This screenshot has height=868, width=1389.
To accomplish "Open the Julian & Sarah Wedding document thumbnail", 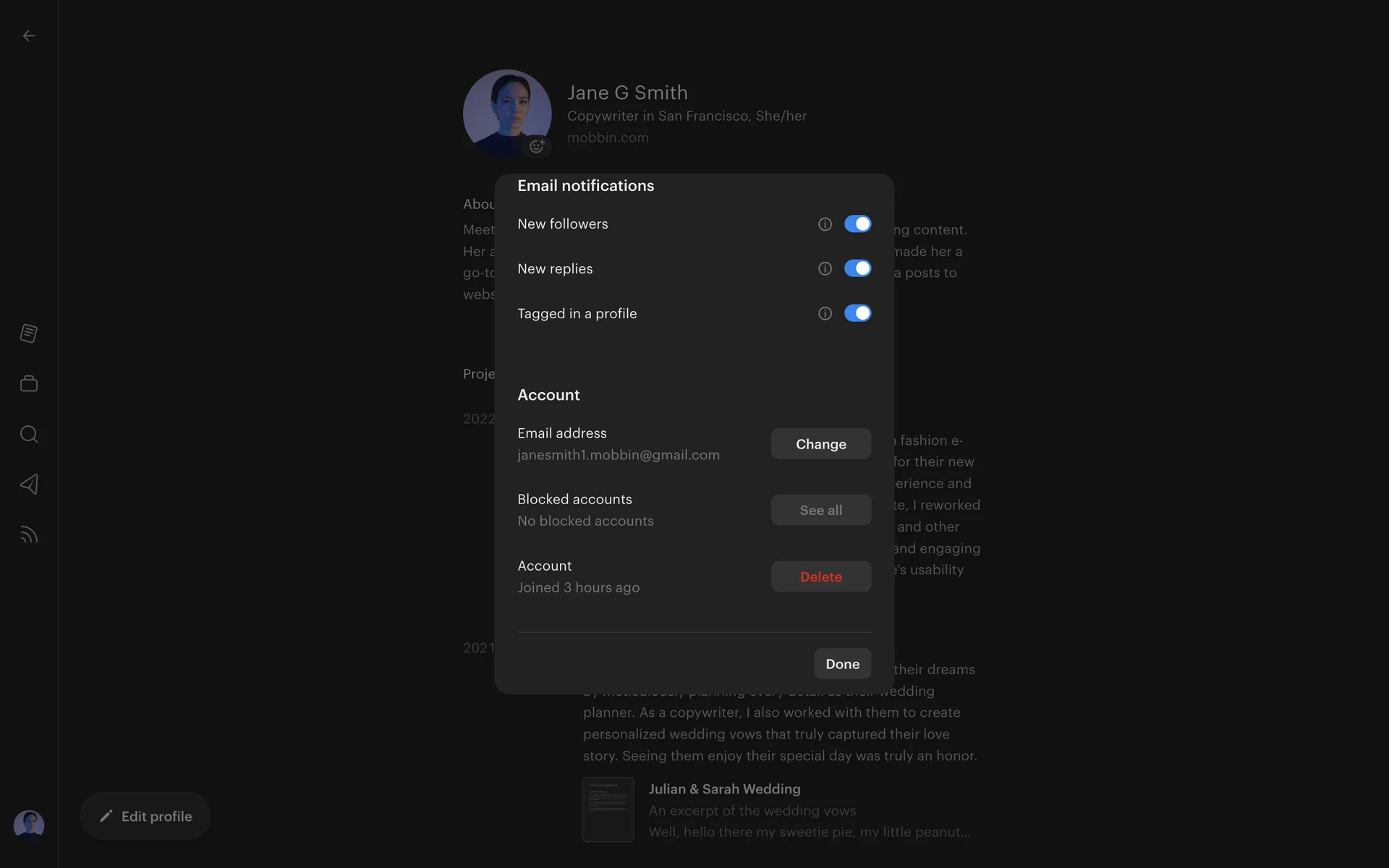I will [x=608, y=809].
